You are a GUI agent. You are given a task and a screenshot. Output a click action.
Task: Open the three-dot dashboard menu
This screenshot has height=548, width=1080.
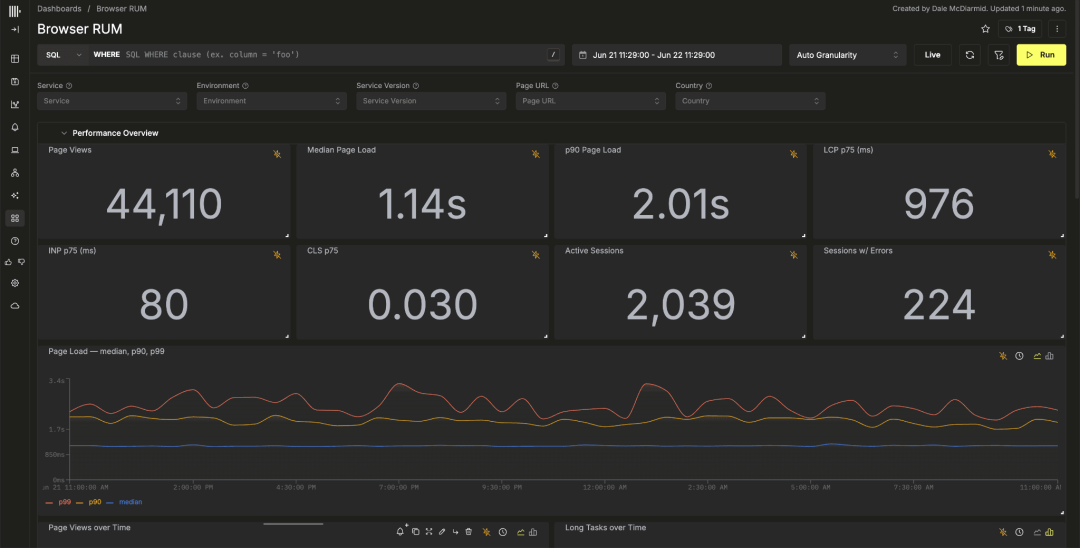coord(1057,29)
